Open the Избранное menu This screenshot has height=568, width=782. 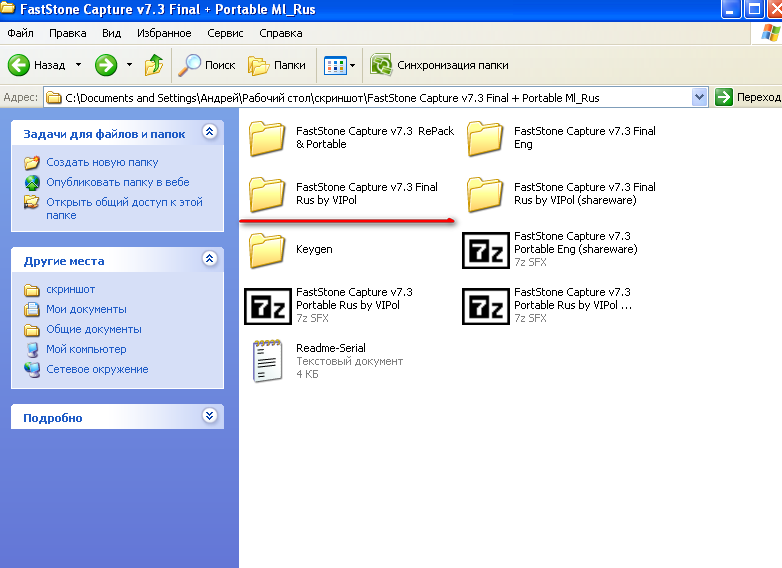(x=164, y=33)
